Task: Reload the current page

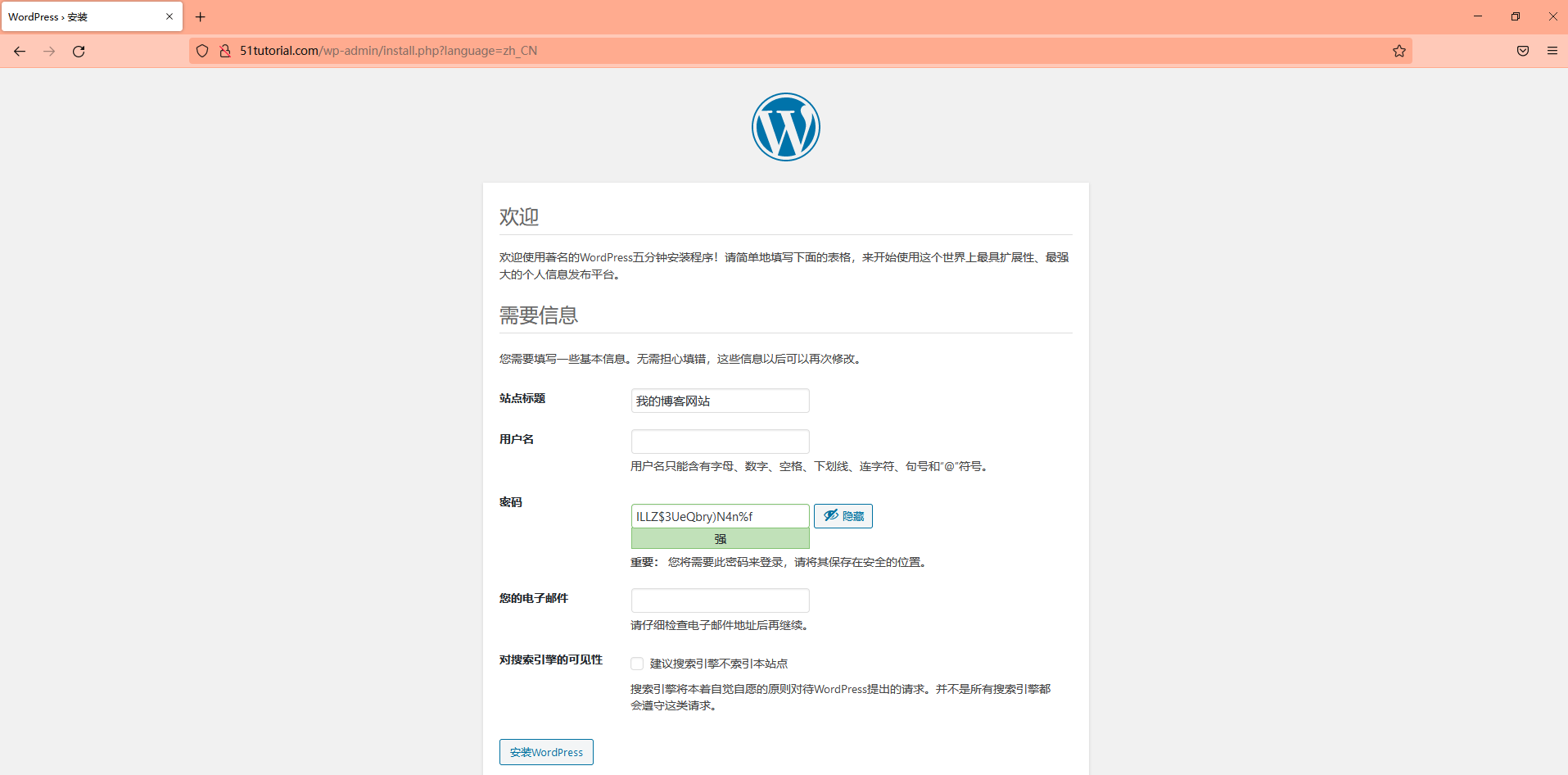Action: tap(79, 51)
